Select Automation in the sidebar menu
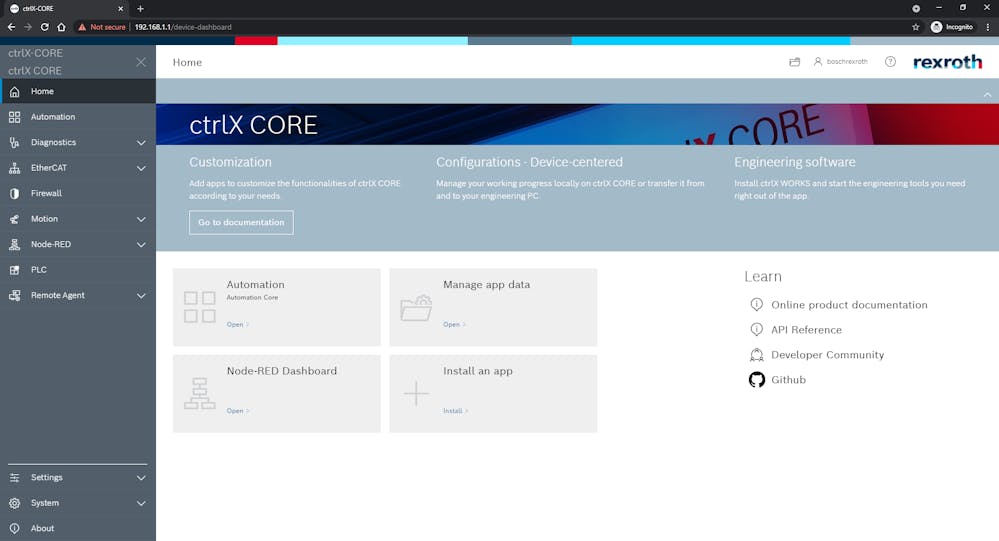 [78, 117]
